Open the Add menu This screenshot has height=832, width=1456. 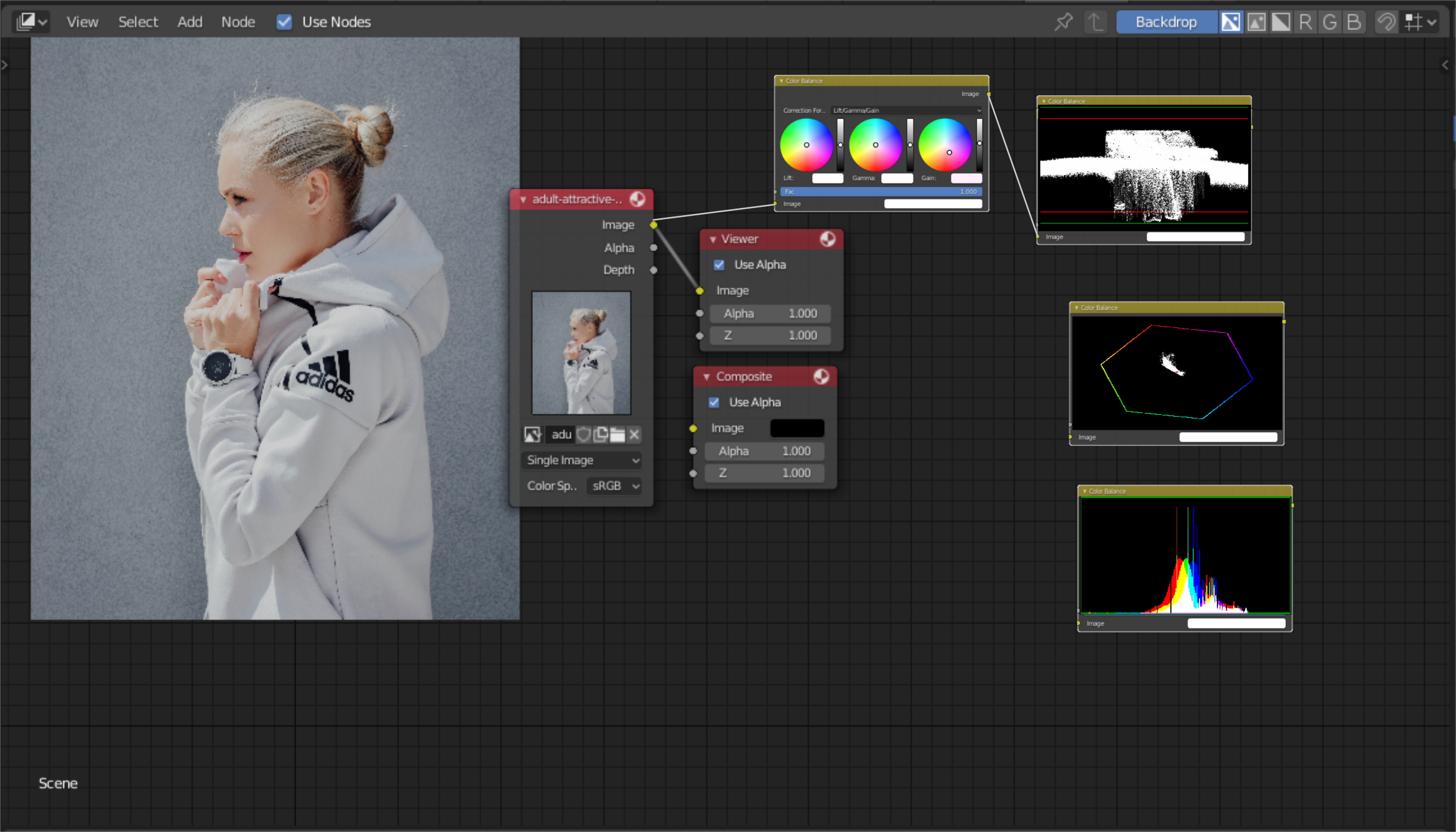coord(189,22)
